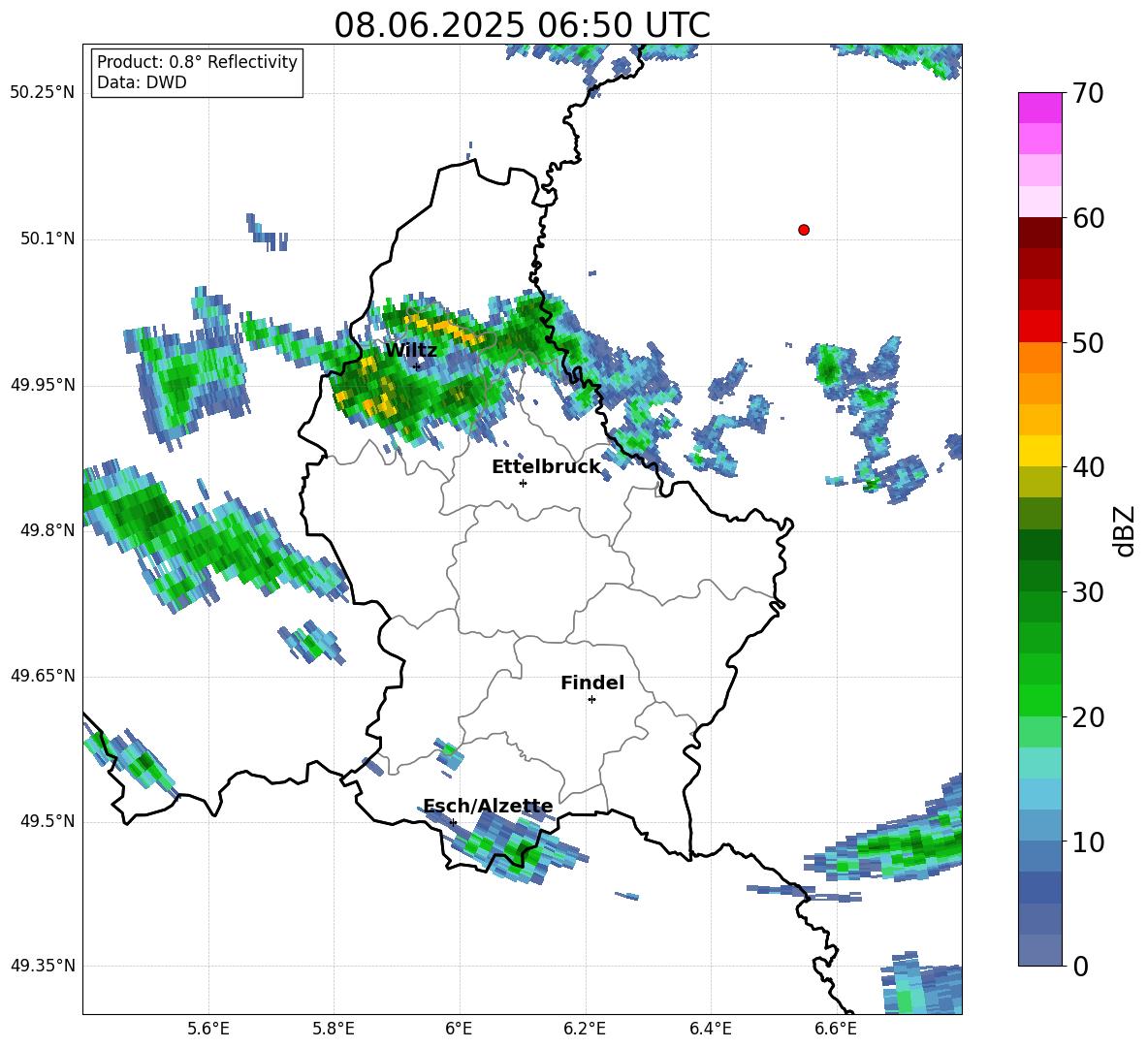This screenshot has height=1048, width=1148.
Task: Click the 49.35°N latitude label
Action: point(43,966)
